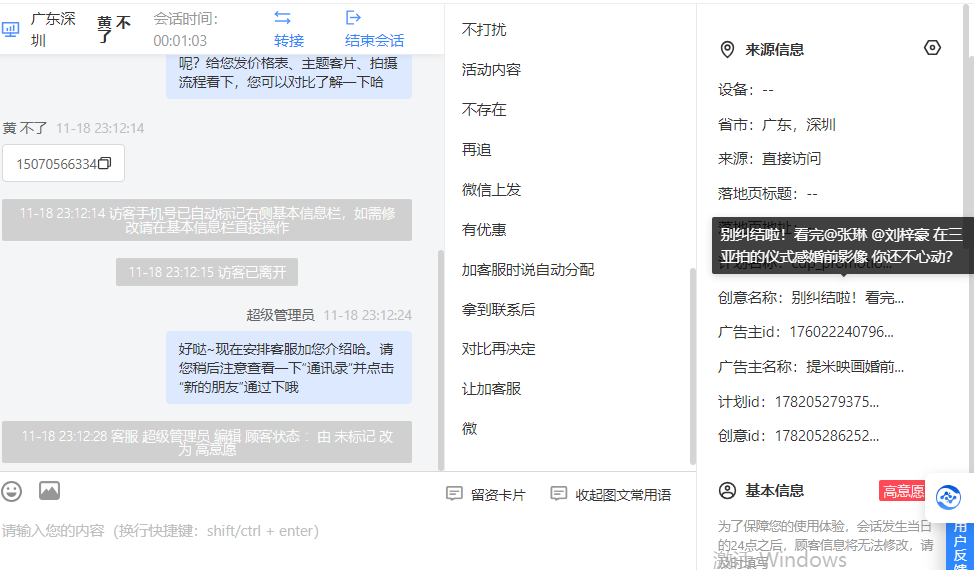Image resolution: width=974 pixels, height=570 pixels.
Task: Click the 来源：直接访问 row
Action: (769, 159)
